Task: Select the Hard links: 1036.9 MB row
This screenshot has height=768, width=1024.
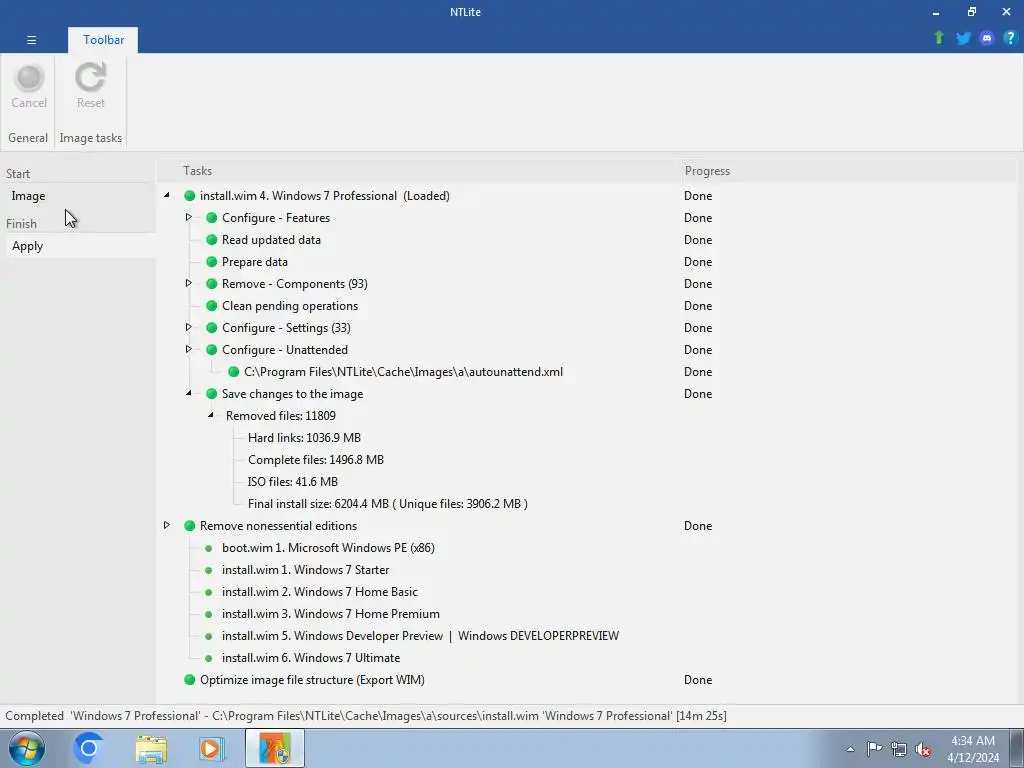Action: click(x=304, y=438)
